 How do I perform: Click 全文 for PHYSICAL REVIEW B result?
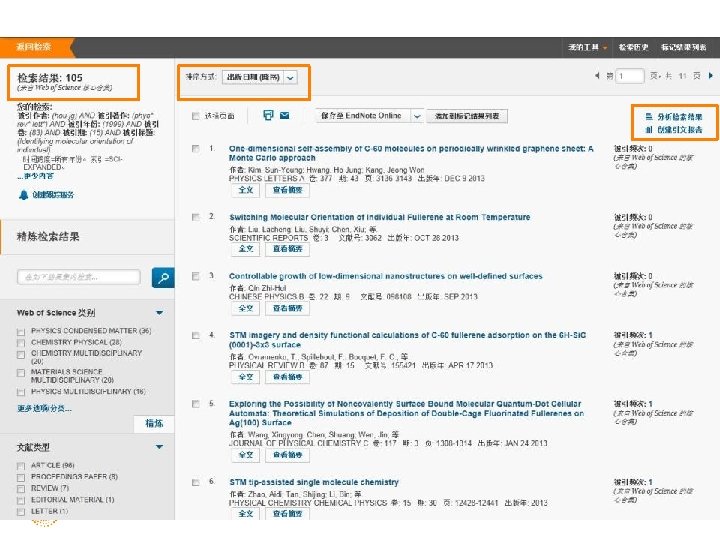point(246,377)
